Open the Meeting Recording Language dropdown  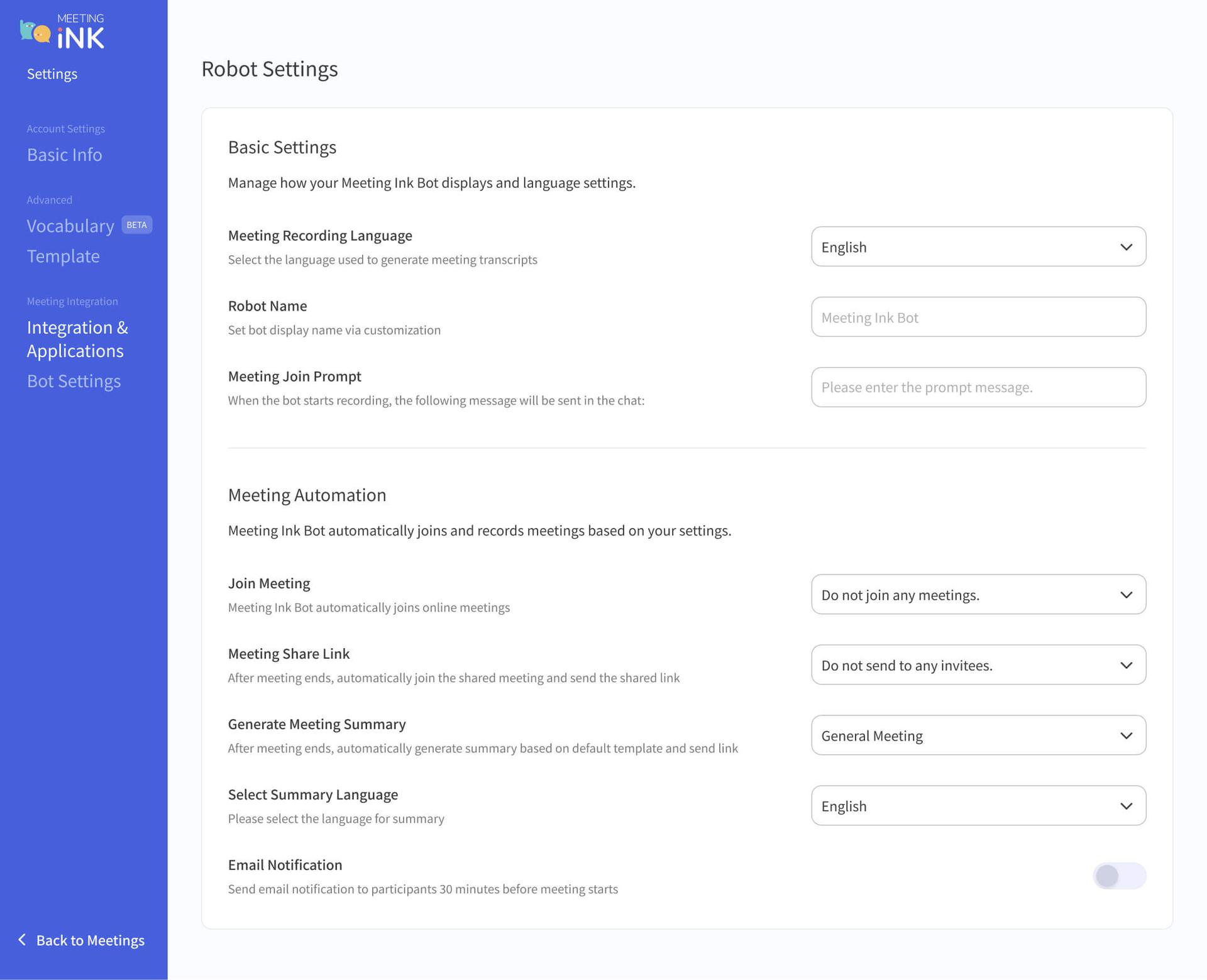click(978, 247)
